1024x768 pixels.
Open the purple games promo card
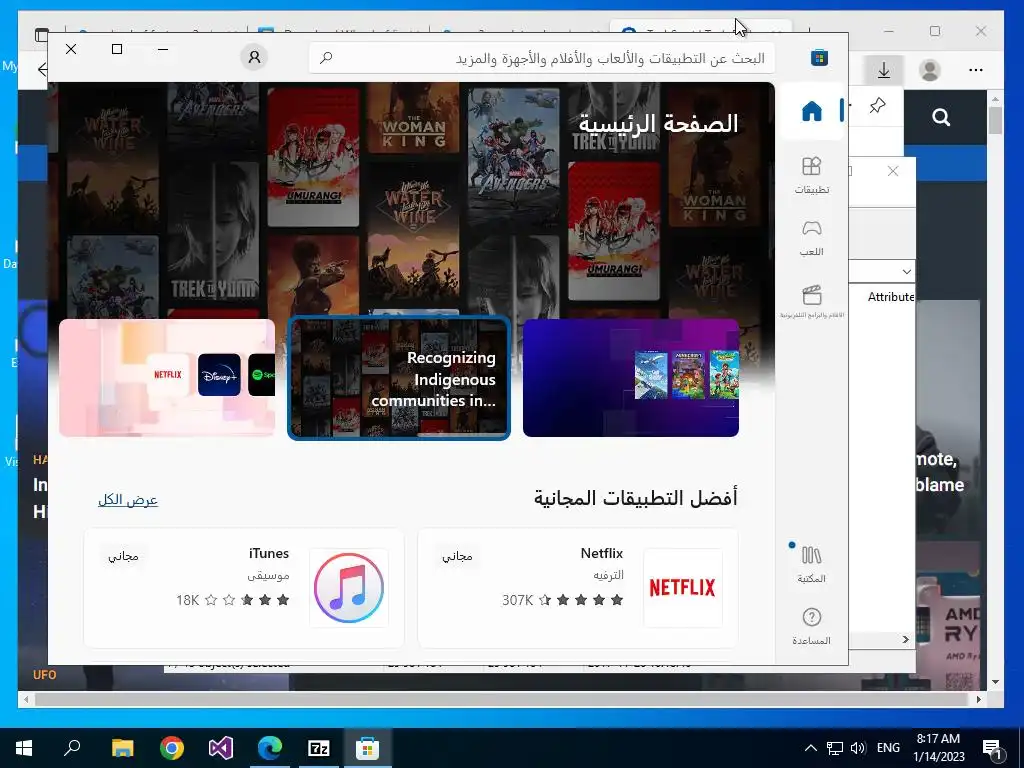point(631,377)
